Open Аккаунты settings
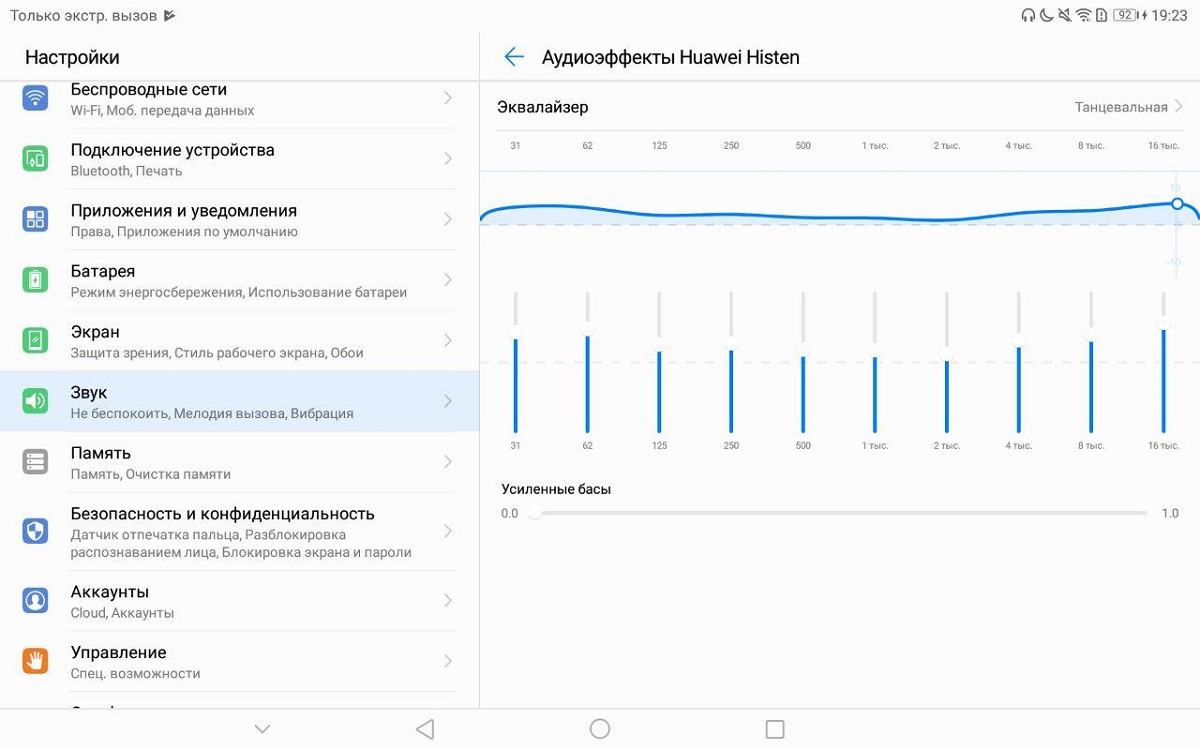Screen dimensions: 1200x750 [x=240, y=600]
